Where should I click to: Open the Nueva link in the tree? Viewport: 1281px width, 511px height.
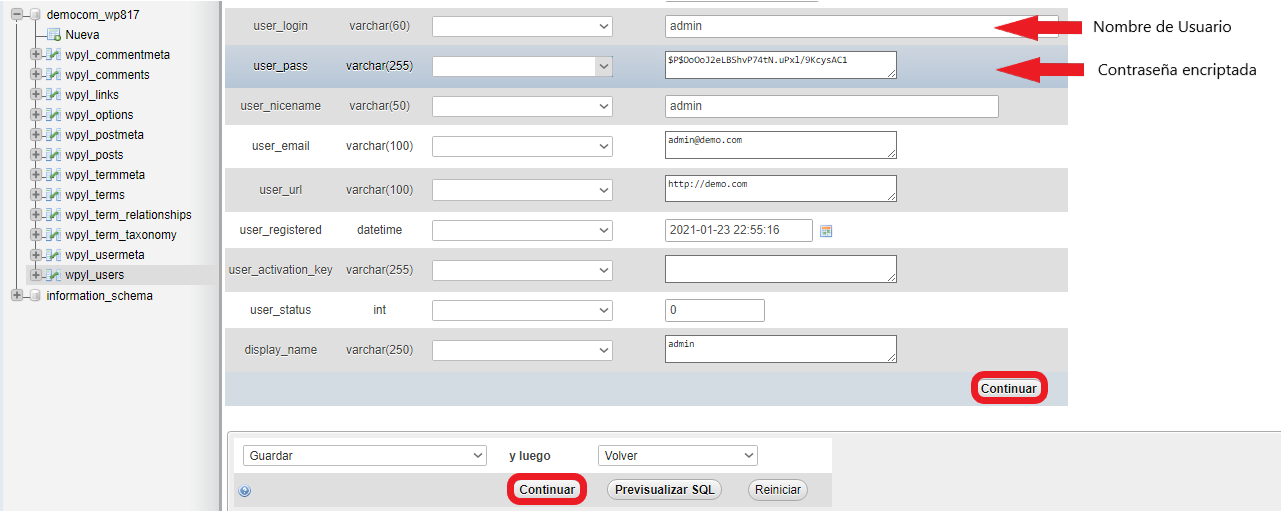(x=82, y=35)
